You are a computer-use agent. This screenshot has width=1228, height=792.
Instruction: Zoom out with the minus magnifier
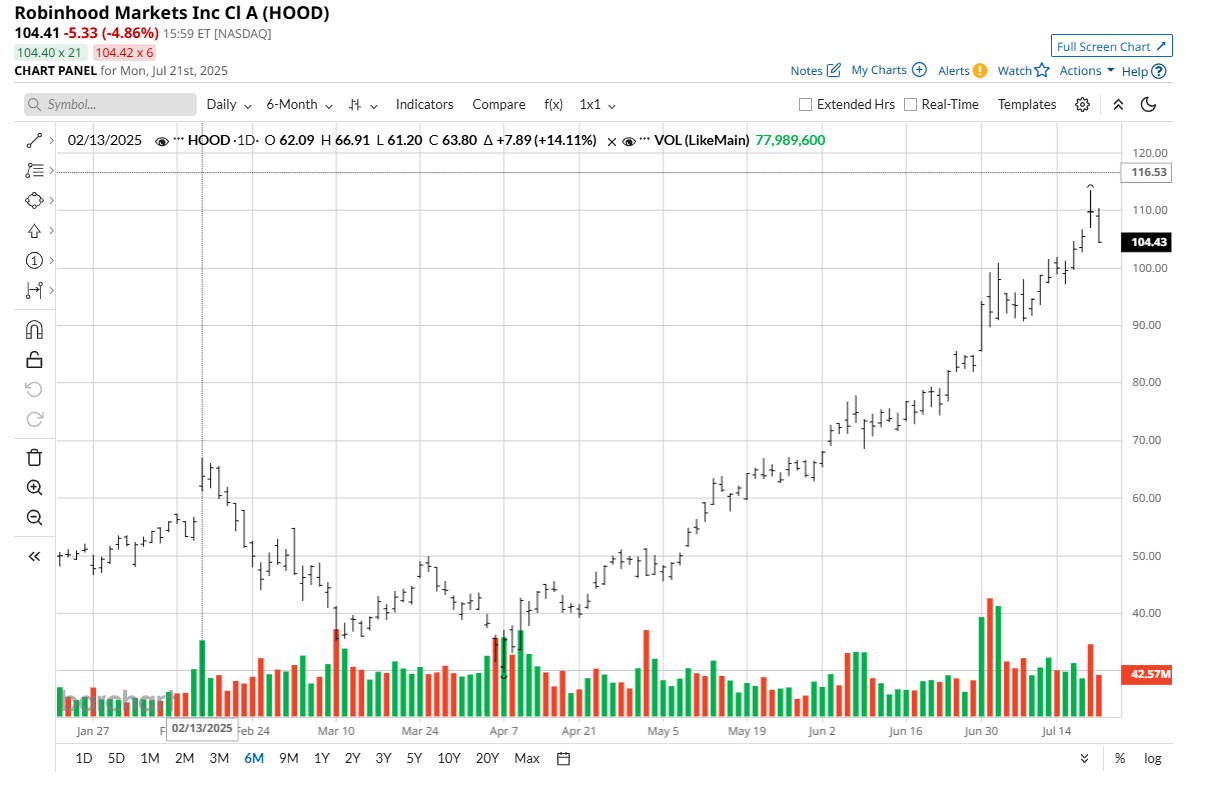34,518
